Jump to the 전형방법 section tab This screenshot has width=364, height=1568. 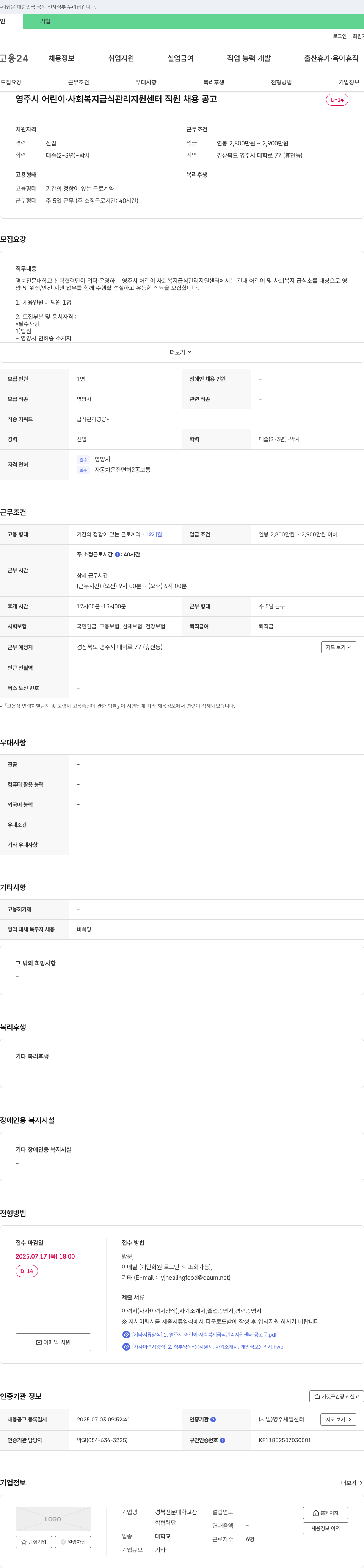(x=282, y=82)
